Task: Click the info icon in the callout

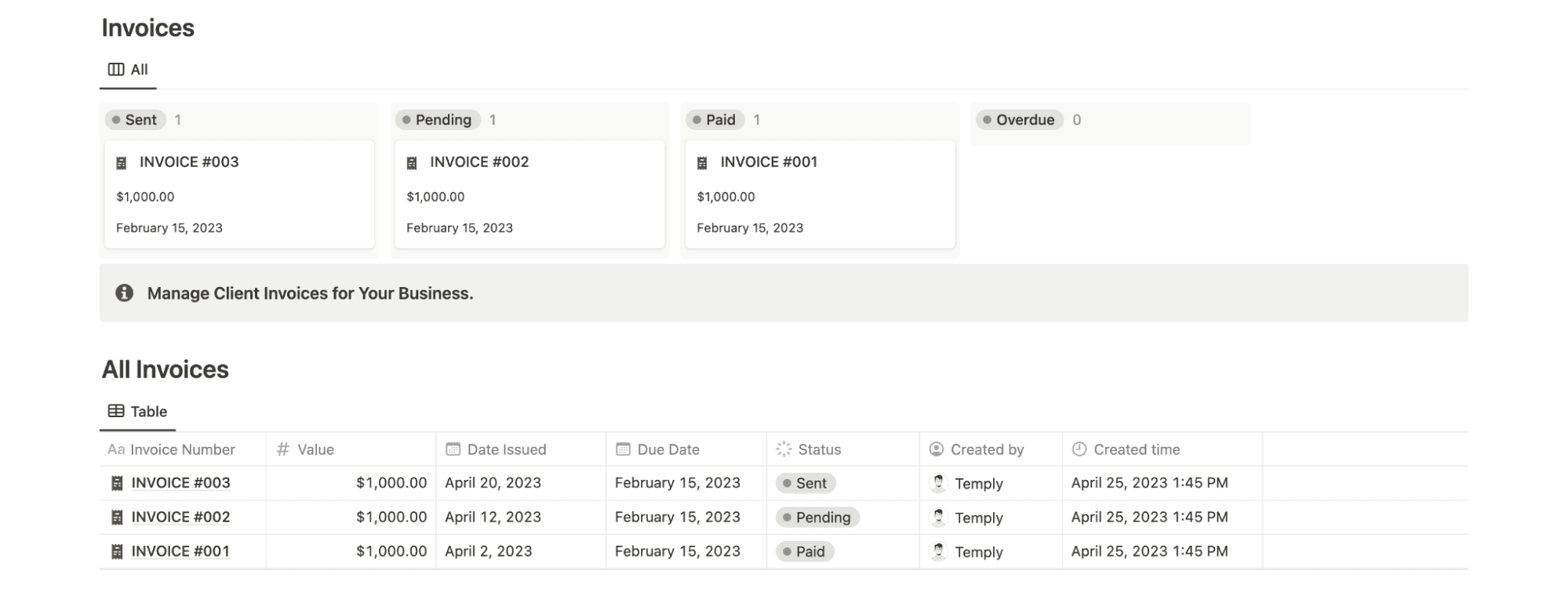Action: 124,293
